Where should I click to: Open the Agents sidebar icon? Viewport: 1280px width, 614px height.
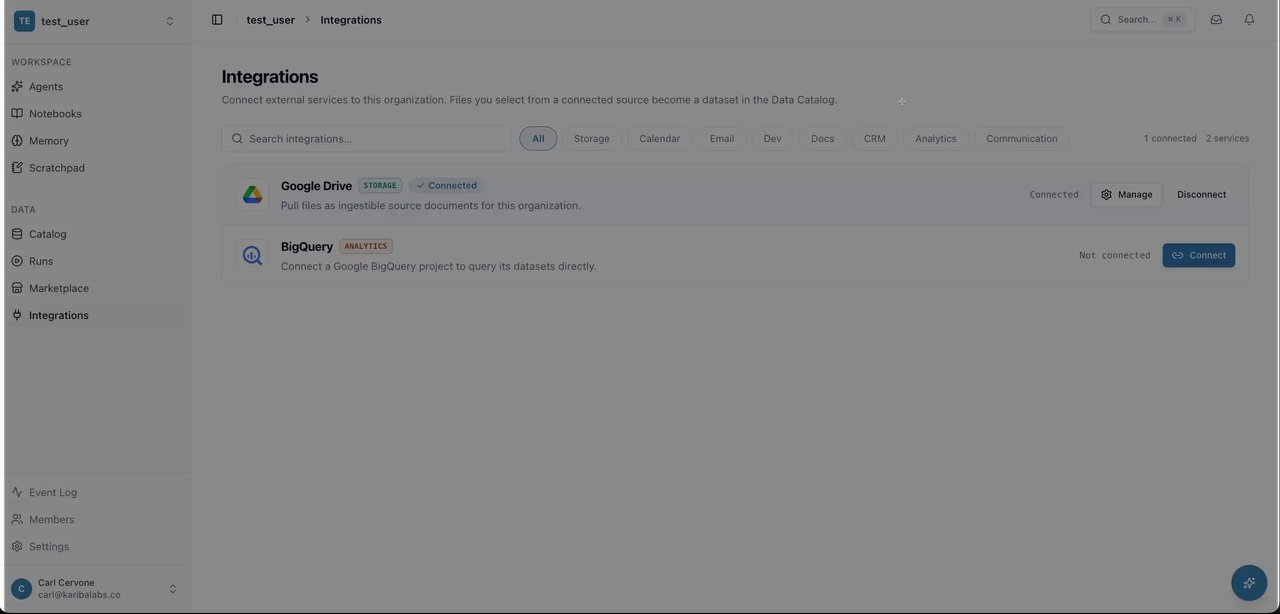17,87
